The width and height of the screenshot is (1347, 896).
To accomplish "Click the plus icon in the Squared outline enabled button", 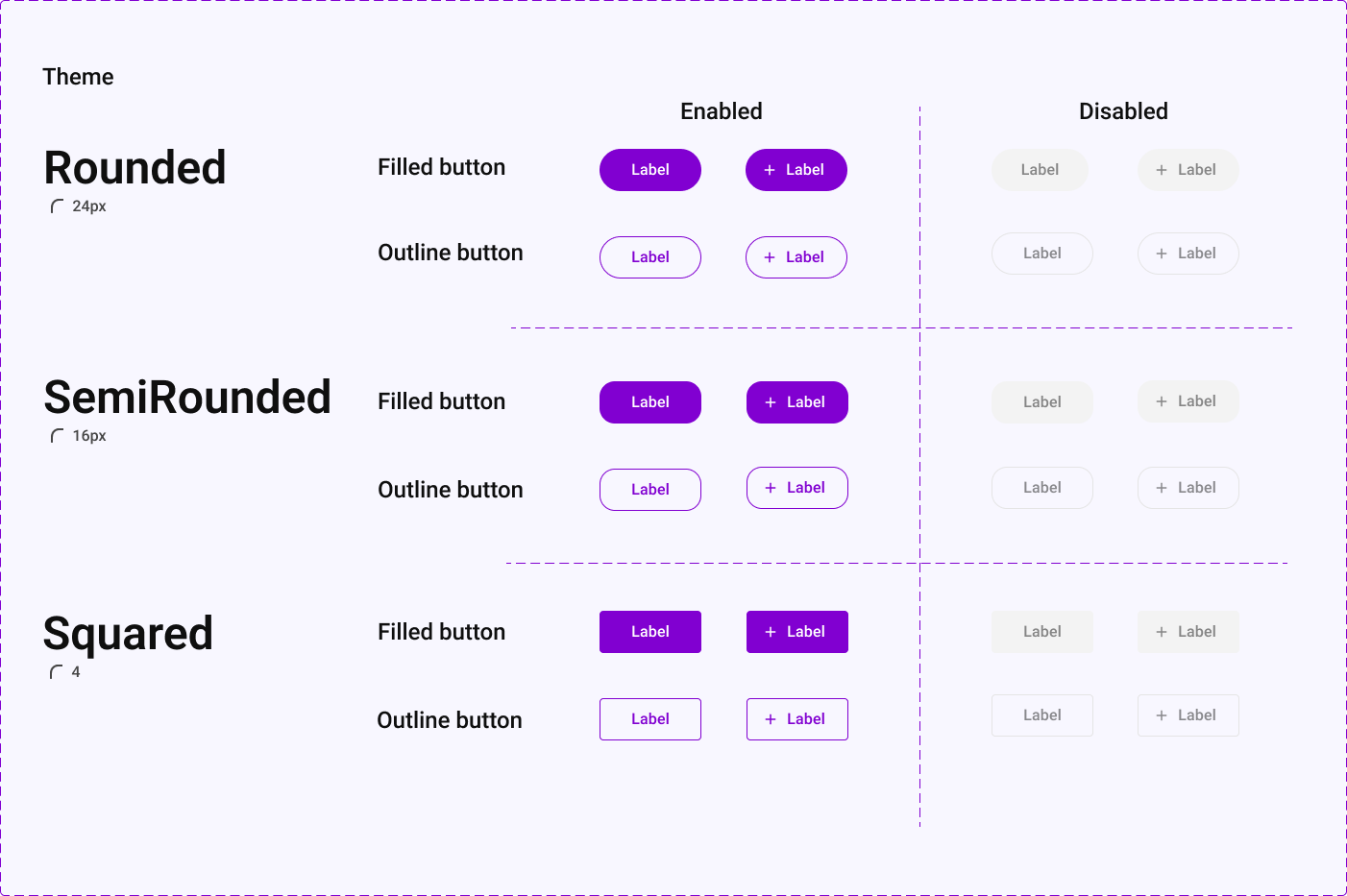I will click(x=771, y=719).
